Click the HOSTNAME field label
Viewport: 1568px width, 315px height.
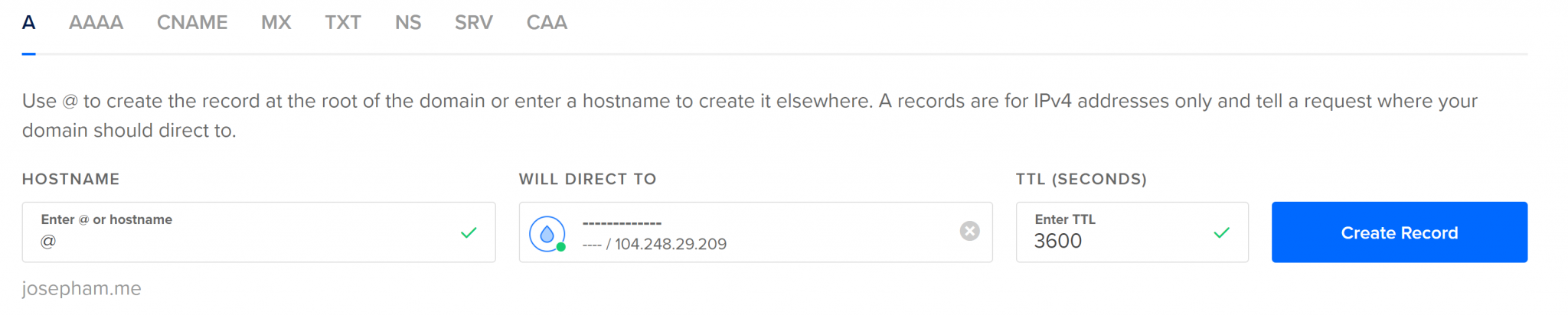(71, 179)
